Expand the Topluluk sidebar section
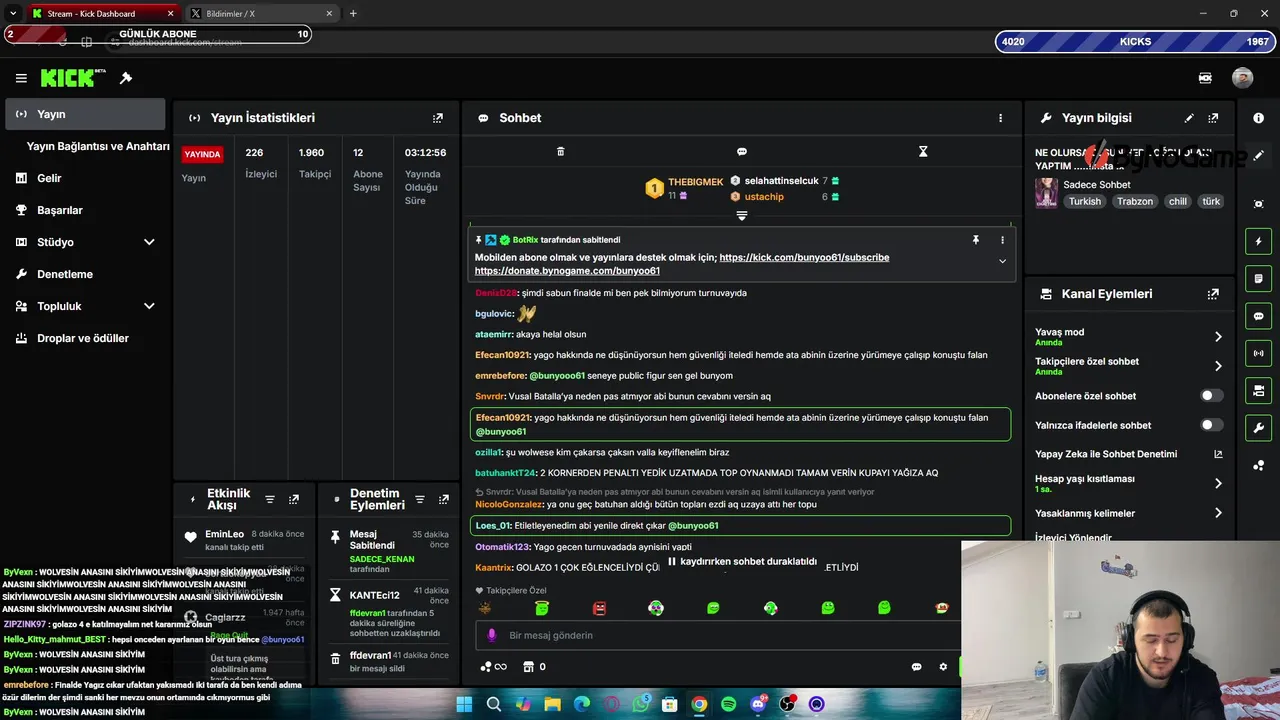Viewport: 1280px width, 720px height. click(x=149, y=306)
